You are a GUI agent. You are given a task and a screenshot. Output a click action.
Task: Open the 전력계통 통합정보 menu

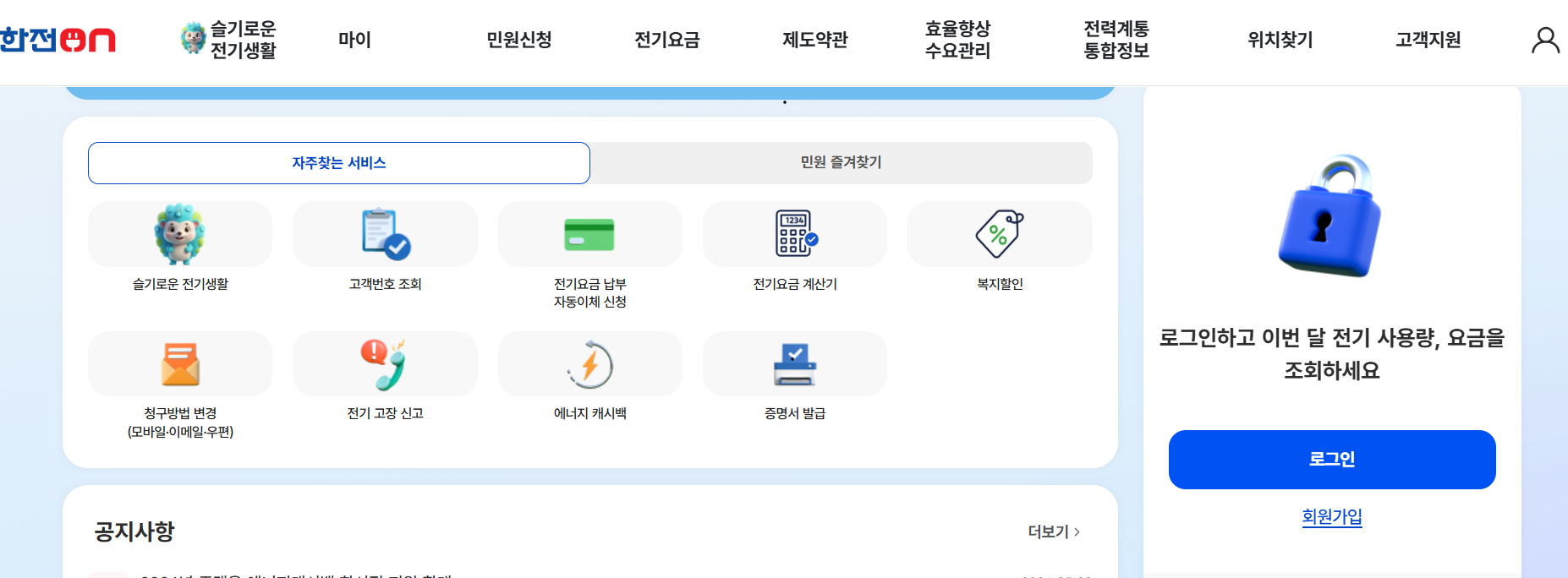(x=1116, y=40)
